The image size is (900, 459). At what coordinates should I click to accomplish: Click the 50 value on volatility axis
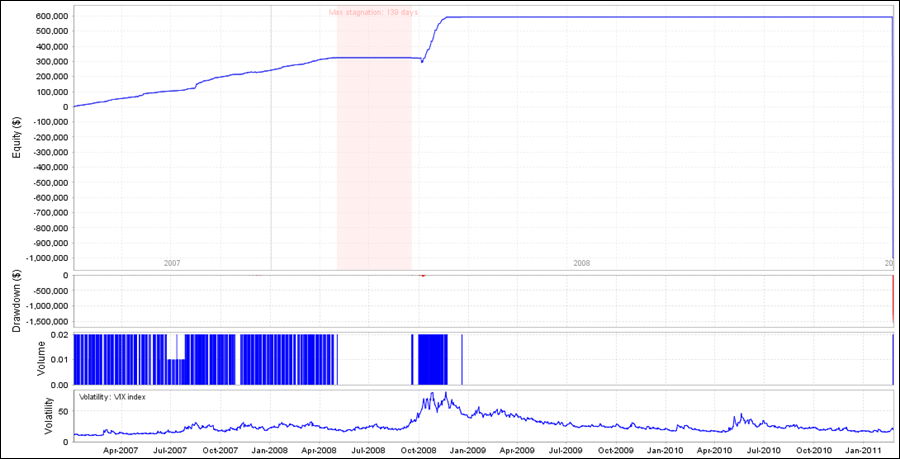click(x=63, y=411)
